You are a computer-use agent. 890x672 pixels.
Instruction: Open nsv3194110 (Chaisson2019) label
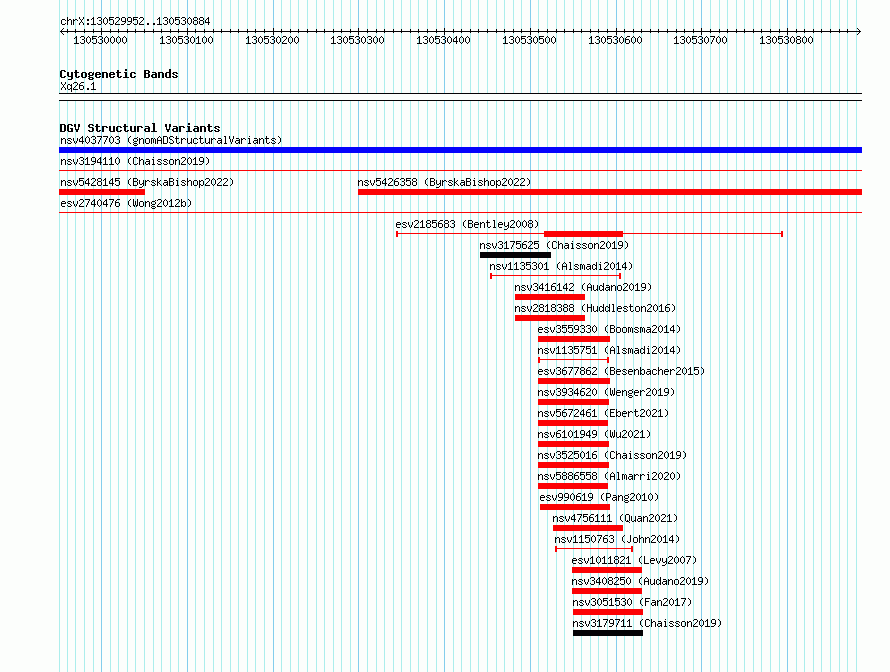(x=135, y=161)
